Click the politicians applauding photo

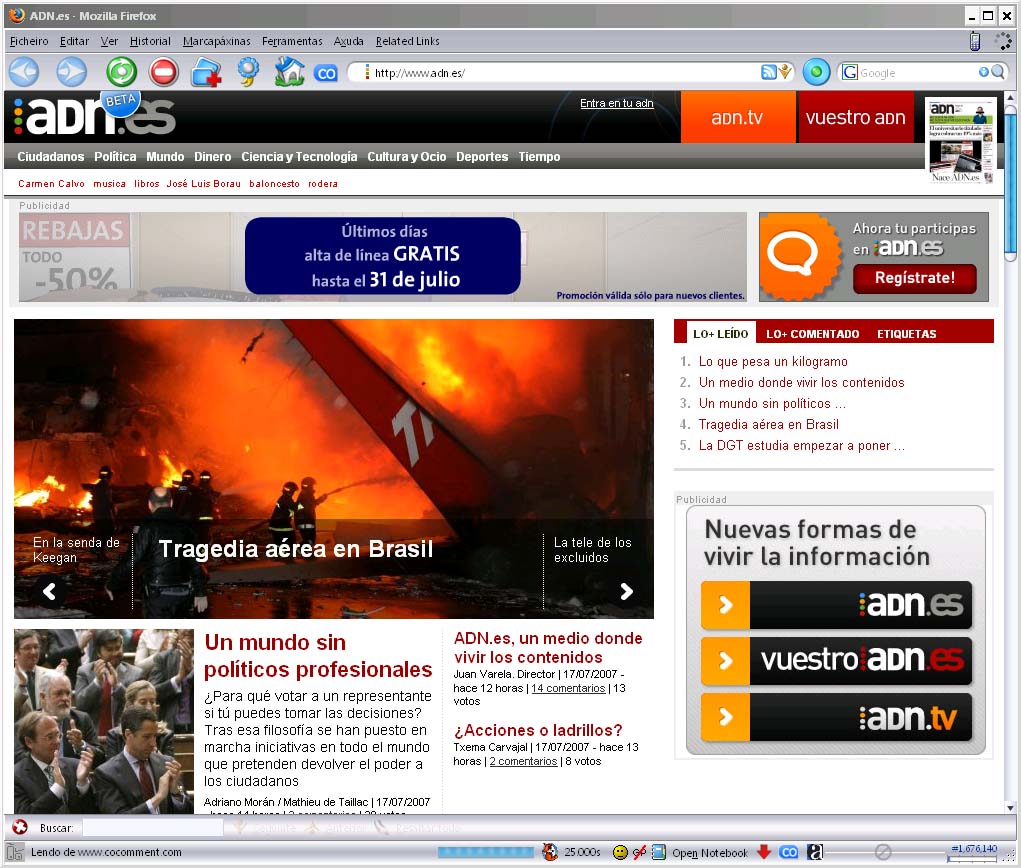pos(104,721)
